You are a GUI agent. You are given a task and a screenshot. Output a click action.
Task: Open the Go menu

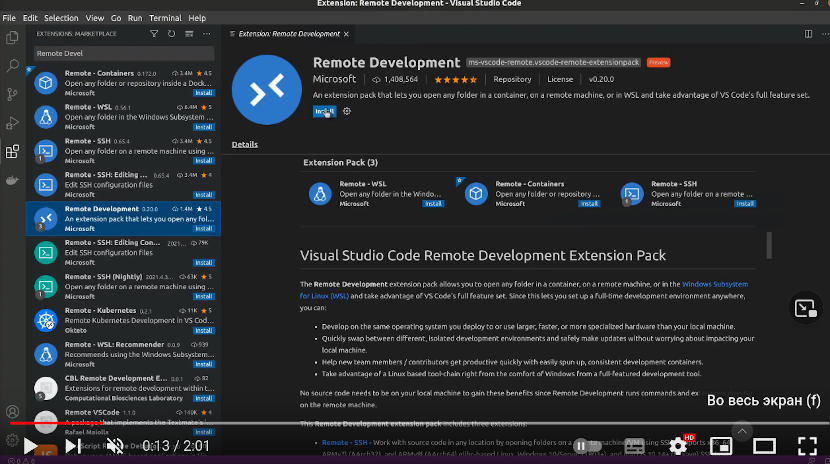pyautogui.click(x=116, y=18)
